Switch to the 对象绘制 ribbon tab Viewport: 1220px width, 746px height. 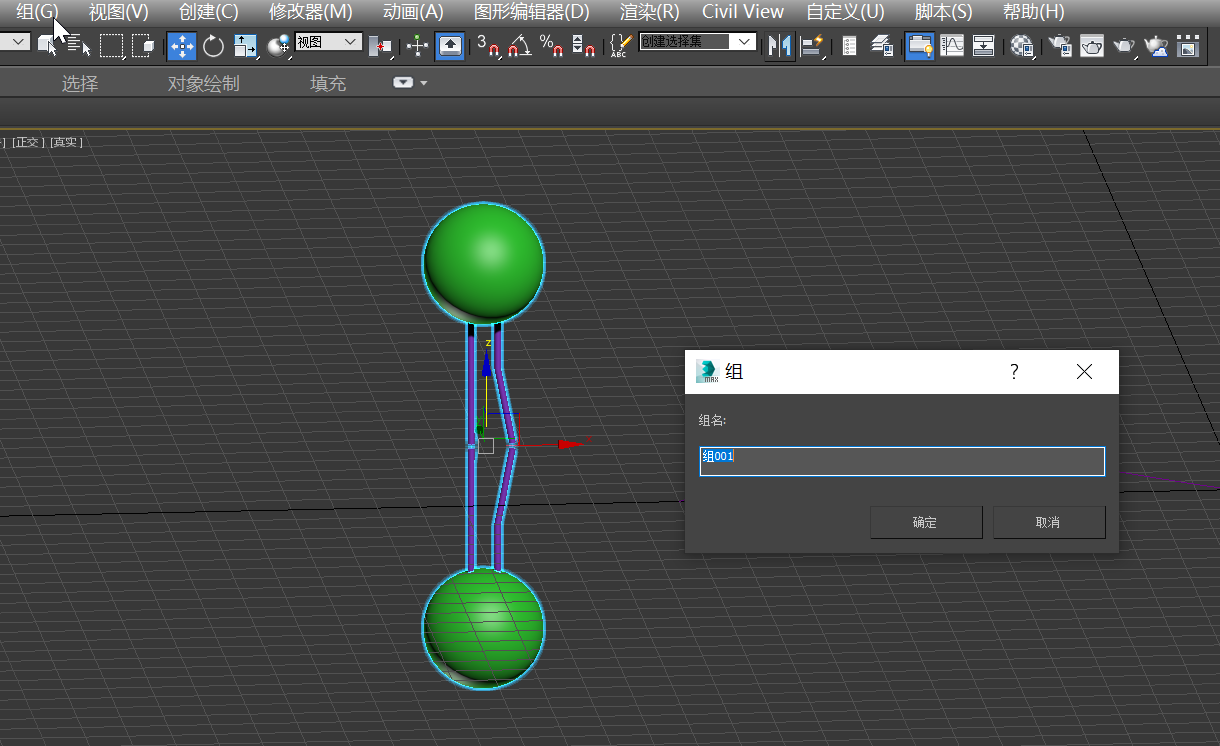(204, 84)
